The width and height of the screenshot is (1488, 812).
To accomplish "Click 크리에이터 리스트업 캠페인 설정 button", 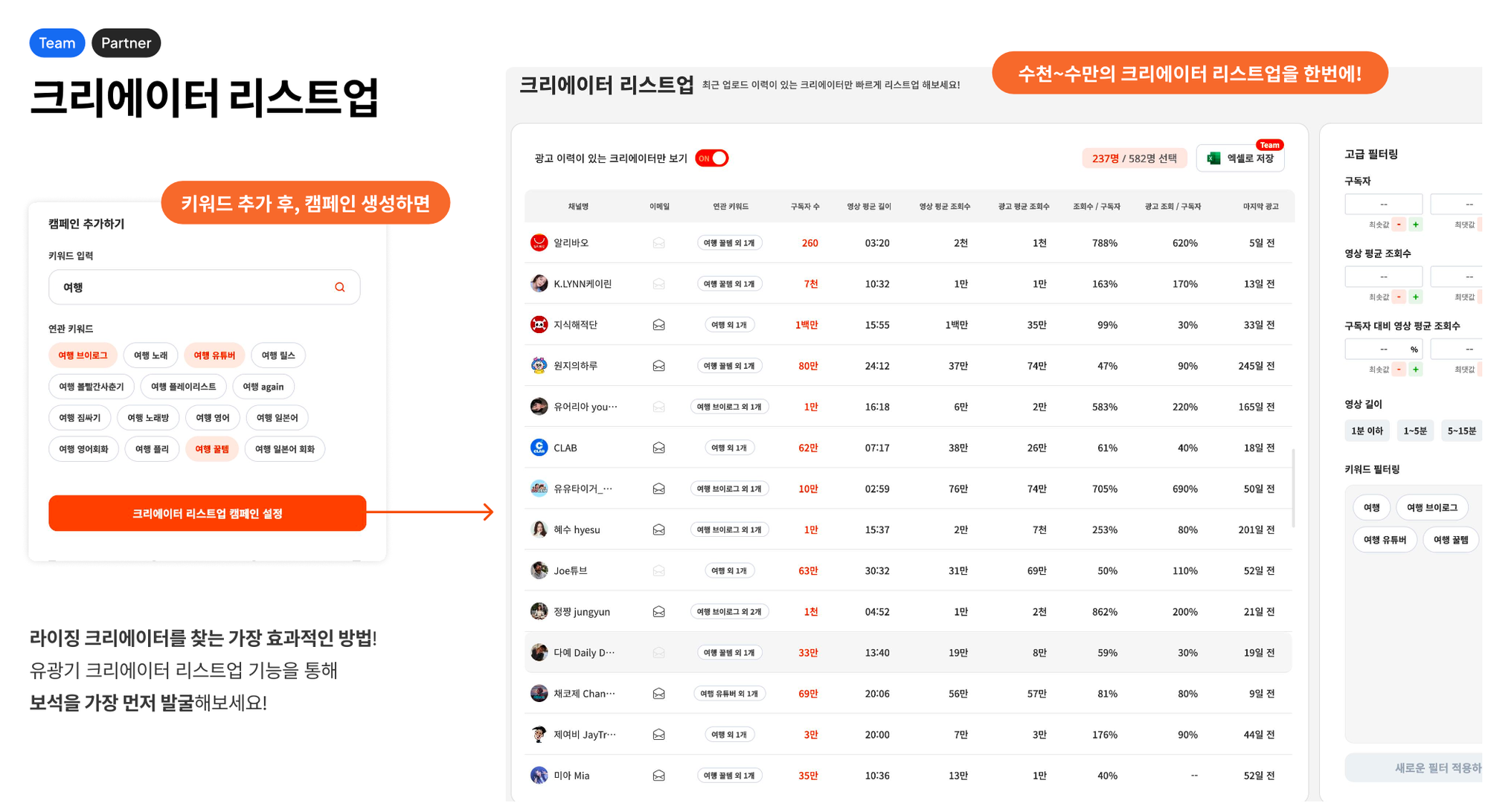I will tap(207, 512).
